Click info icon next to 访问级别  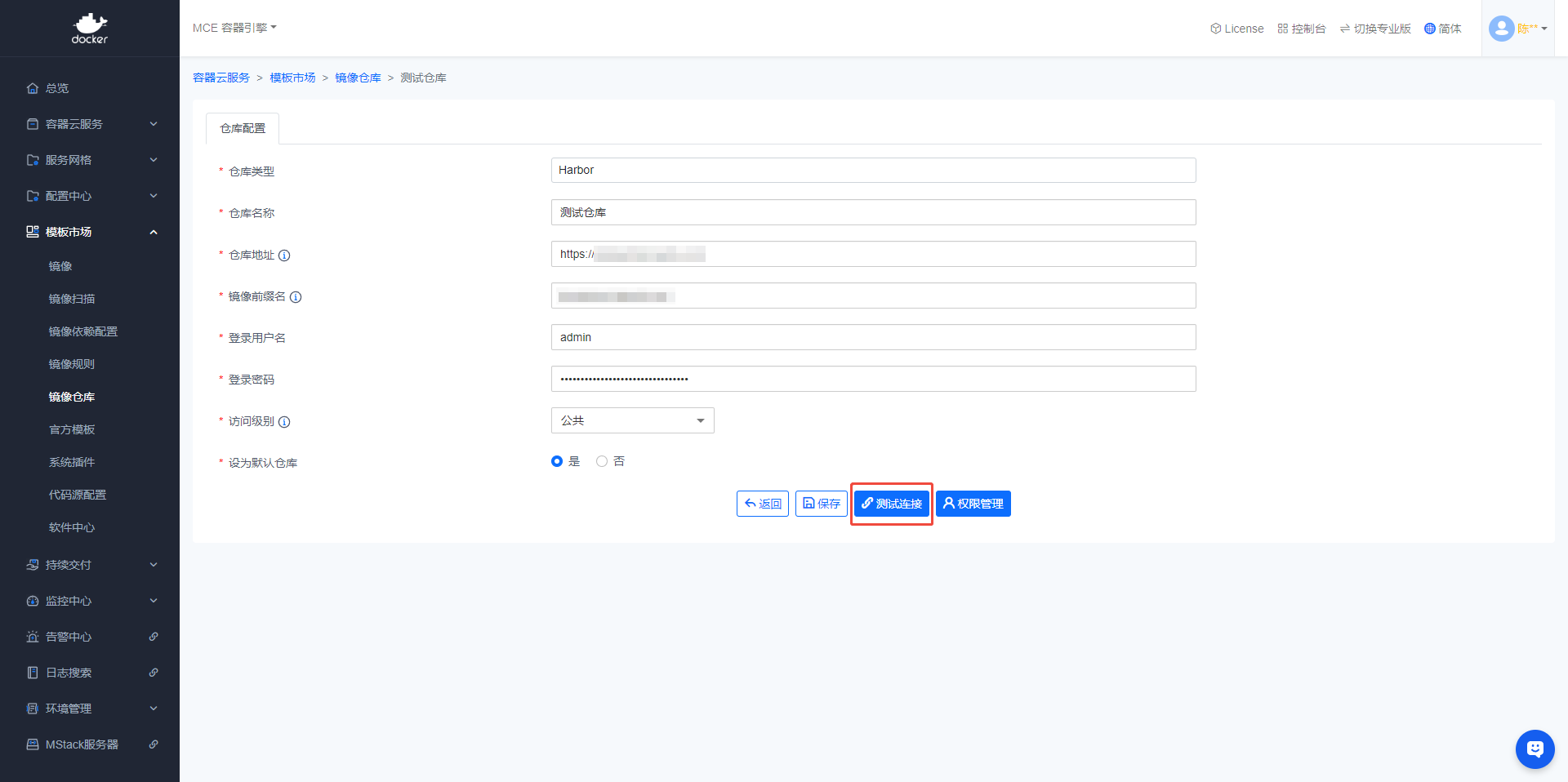(x=284, y=422)
